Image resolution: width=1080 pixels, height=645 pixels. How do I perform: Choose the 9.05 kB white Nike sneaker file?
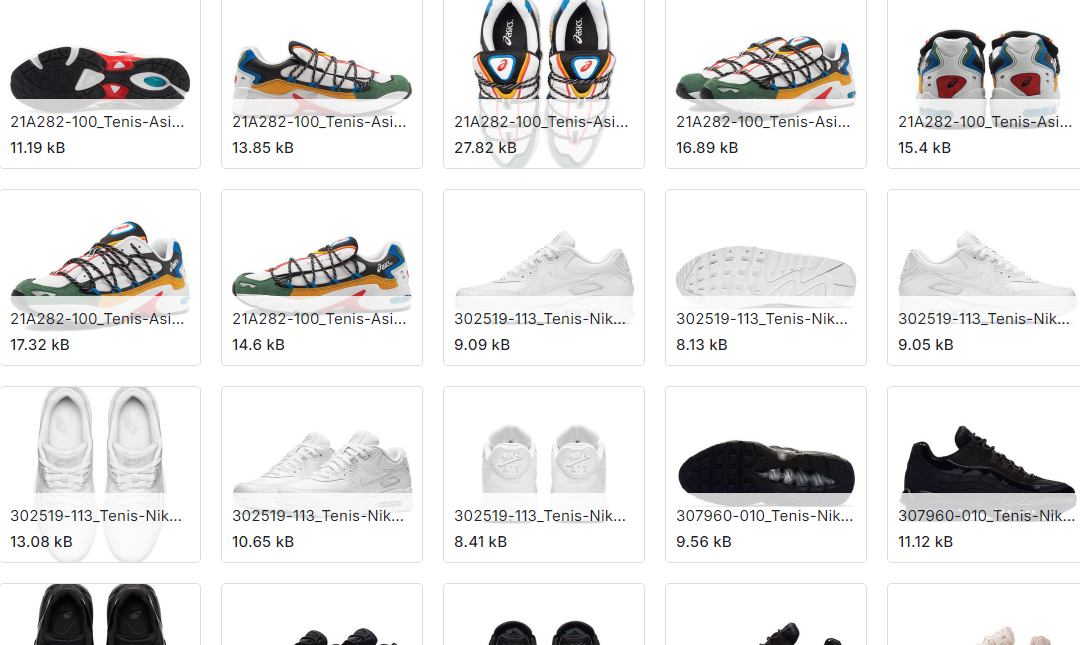[x=985, y=277]
